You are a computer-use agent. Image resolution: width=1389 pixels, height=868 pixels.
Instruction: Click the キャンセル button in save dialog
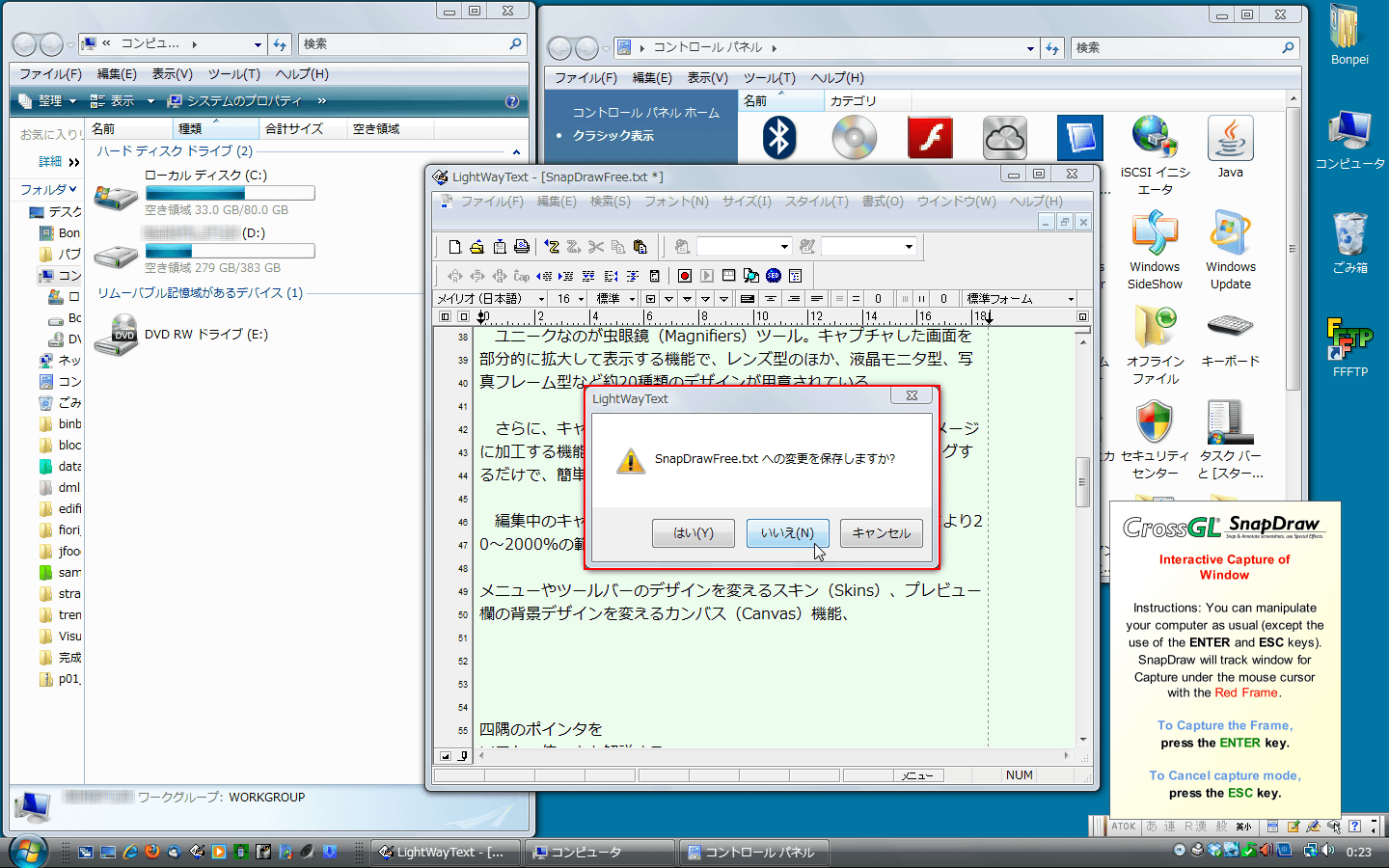point(882,533)
